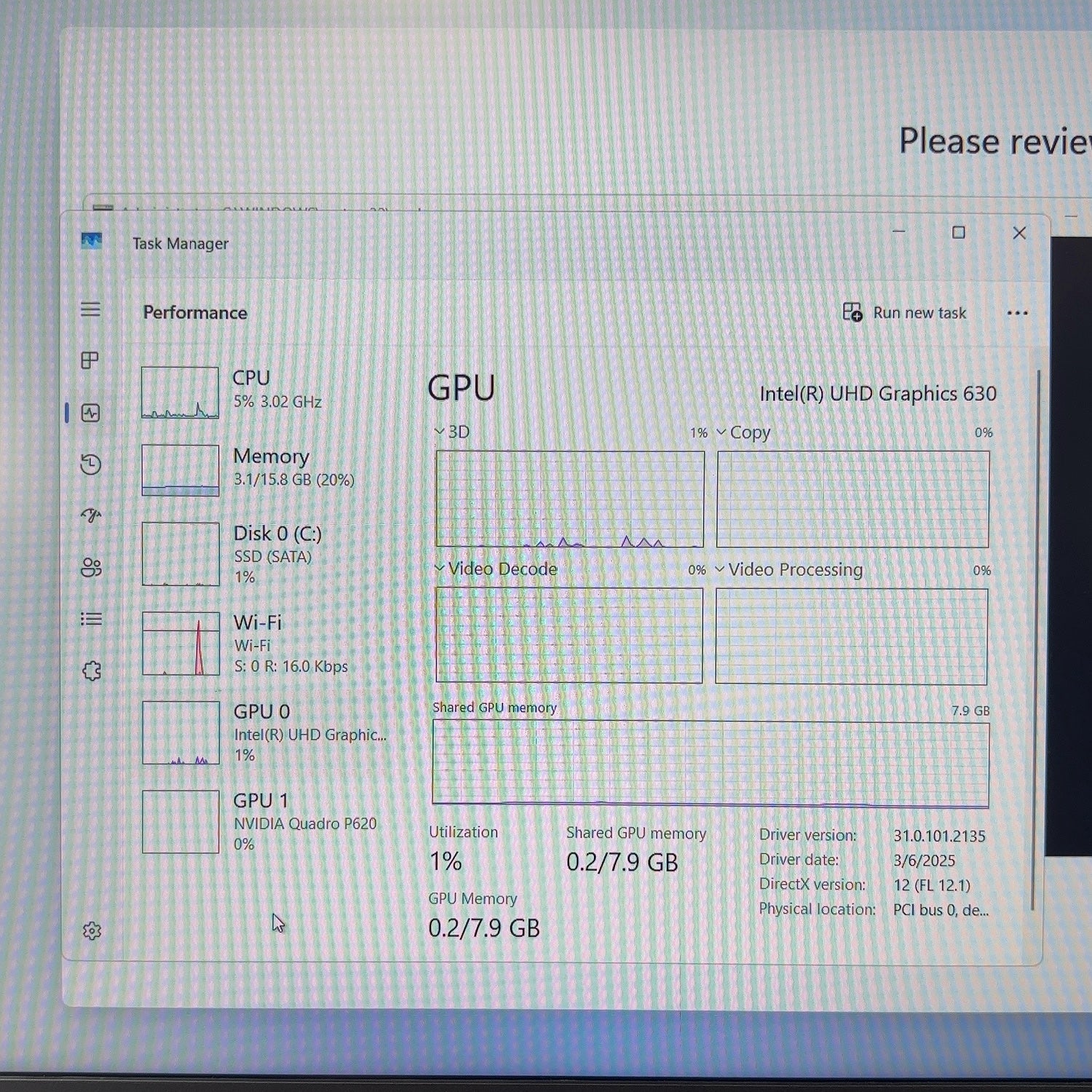Maximize the Task Manager window
The image size is (1092, 1092).
tap(959, 232)
